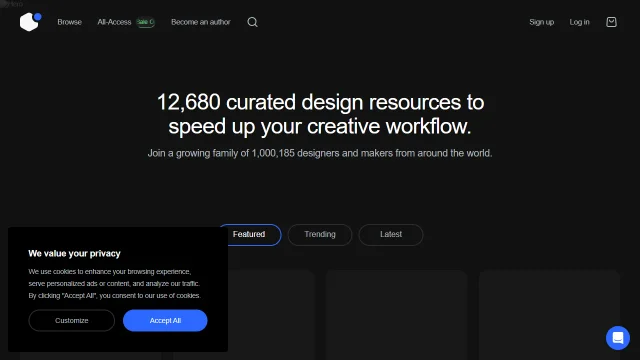Open the shopping cart icon
Screen dimensions: 640x360
pos(611,22)
